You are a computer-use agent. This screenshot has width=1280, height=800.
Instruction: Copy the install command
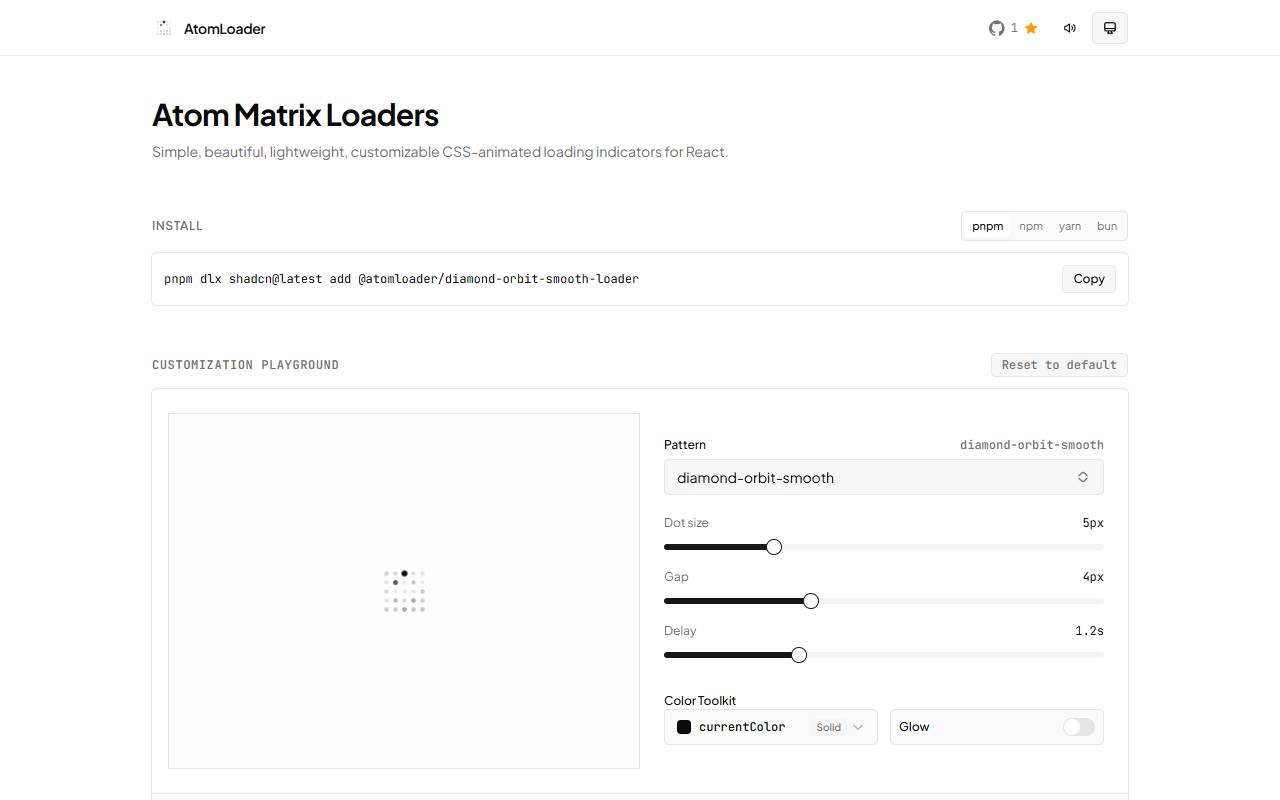(1089, 279)
